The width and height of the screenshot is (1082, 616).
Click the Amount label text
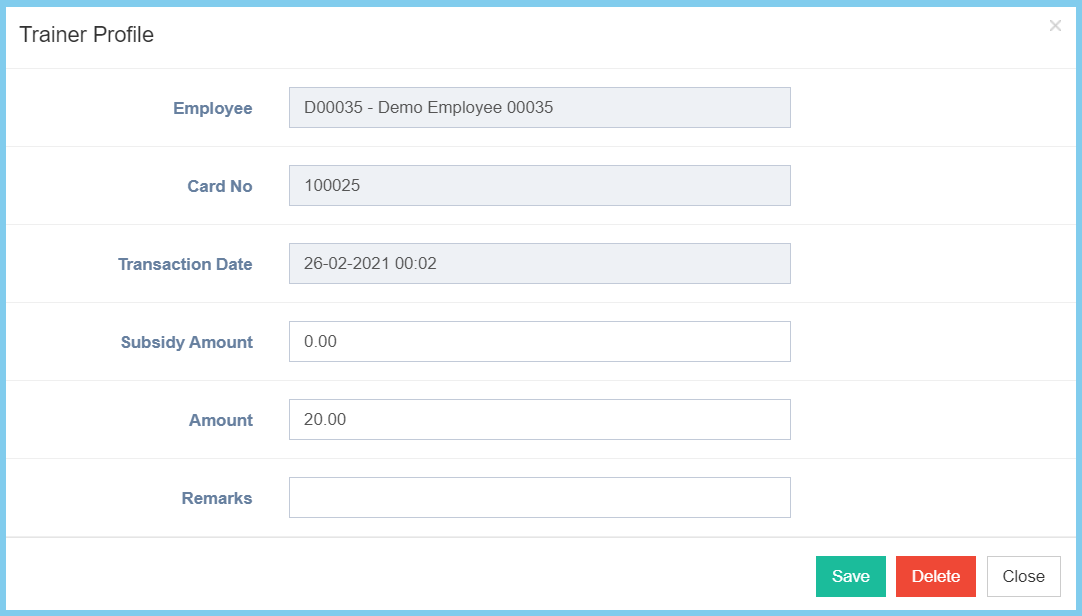pyautogui.click(x=220, y=420)
